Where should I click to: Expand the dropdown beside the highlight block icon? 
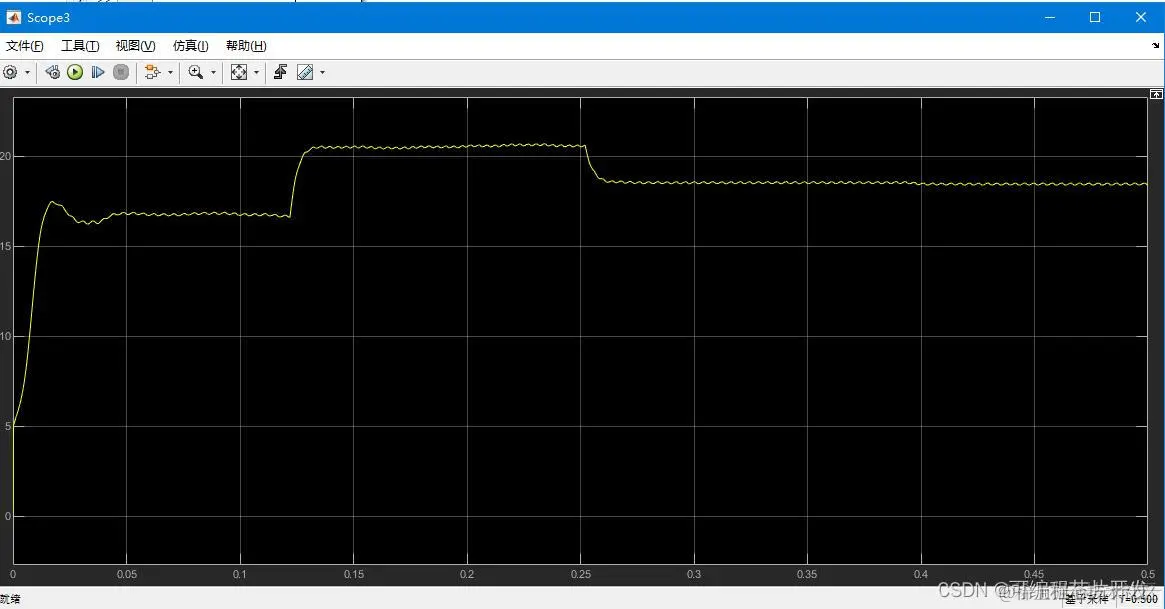click(x=170, y=72)
